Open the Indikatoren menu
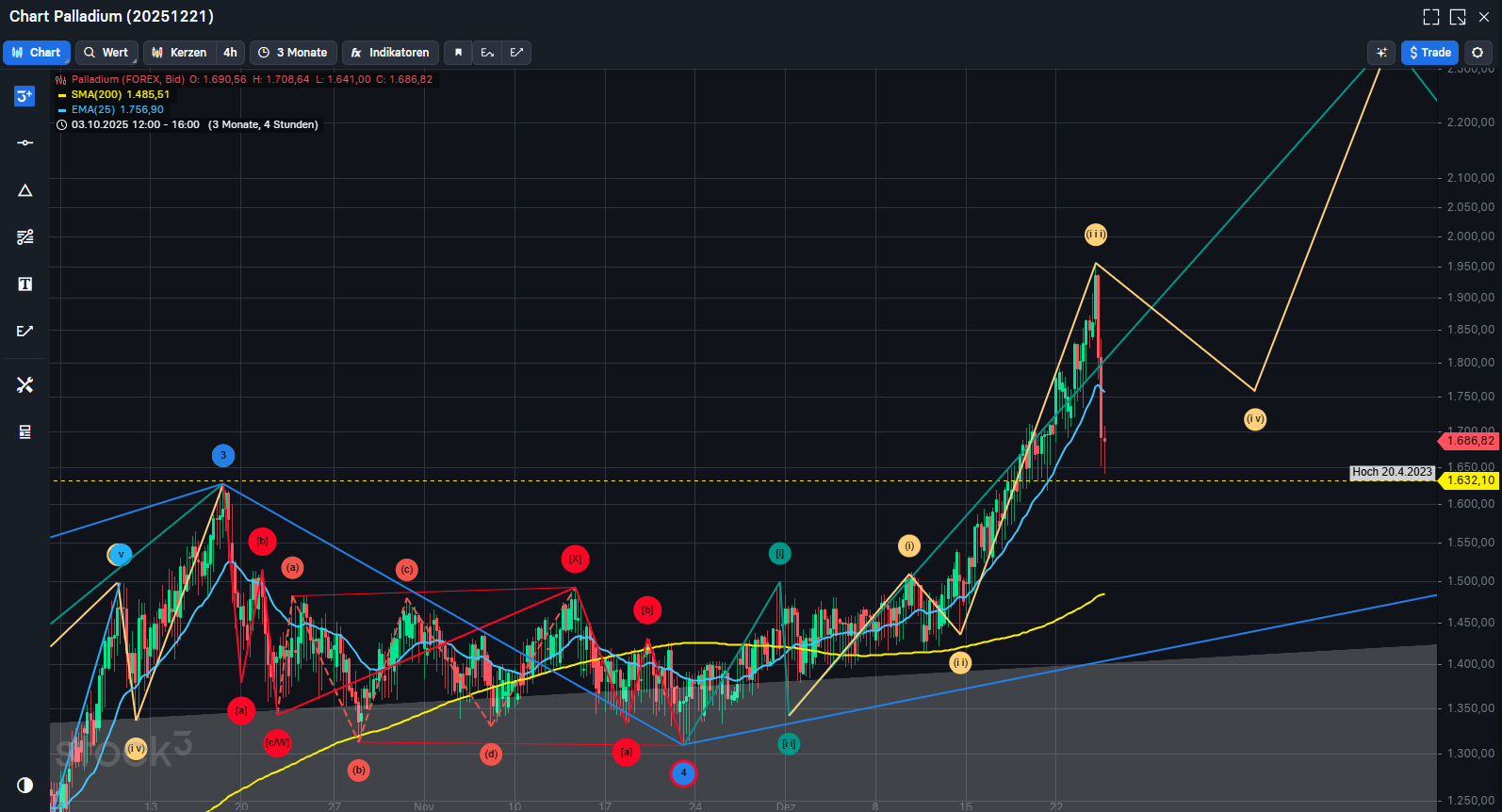The width and height of the screenshot is (1502, 812). 390,53
